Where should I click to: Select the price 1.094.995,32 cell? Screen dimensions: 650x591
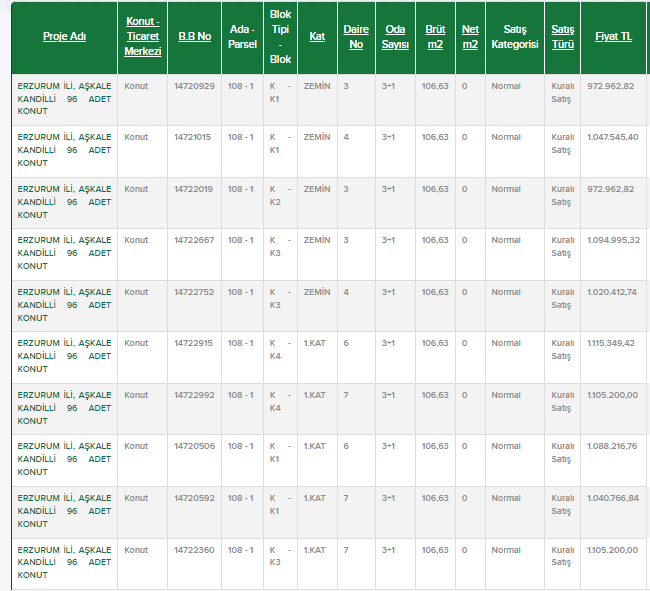tap(613, 240)
